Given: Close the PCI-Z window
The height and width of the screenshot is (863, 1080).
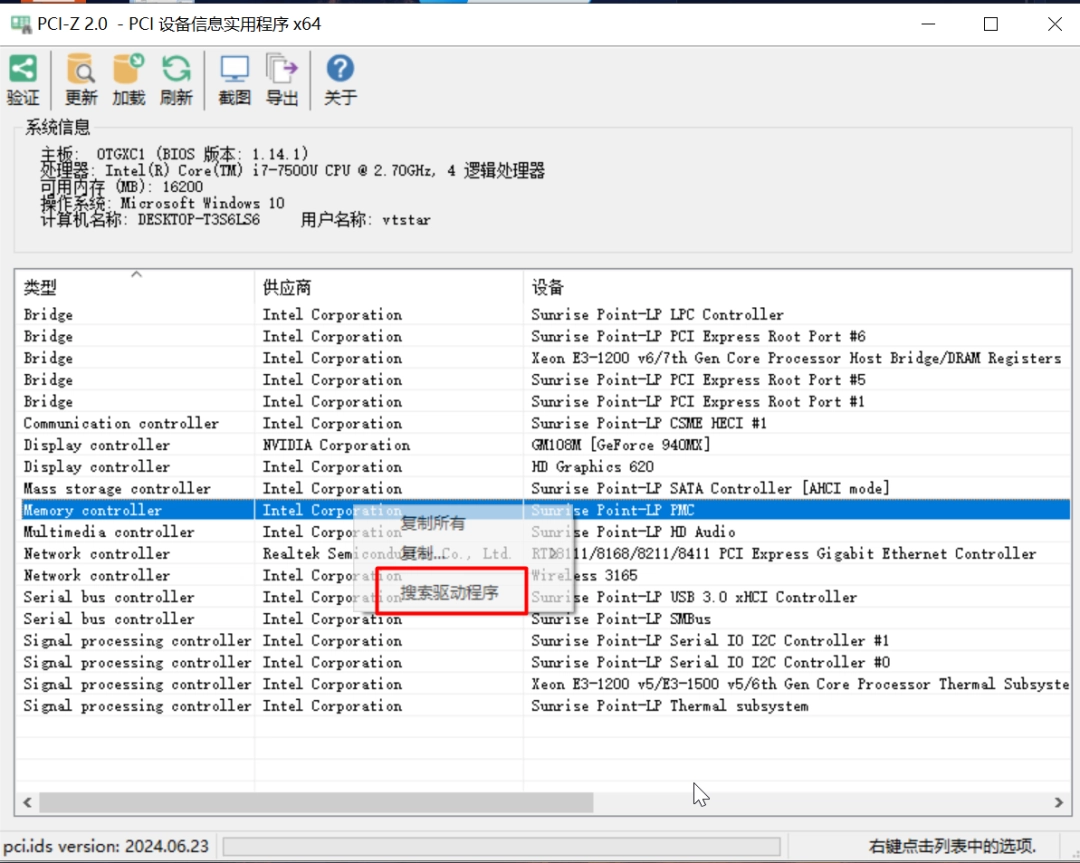Looking at the screenshot, I should (x=1055, y=24).
